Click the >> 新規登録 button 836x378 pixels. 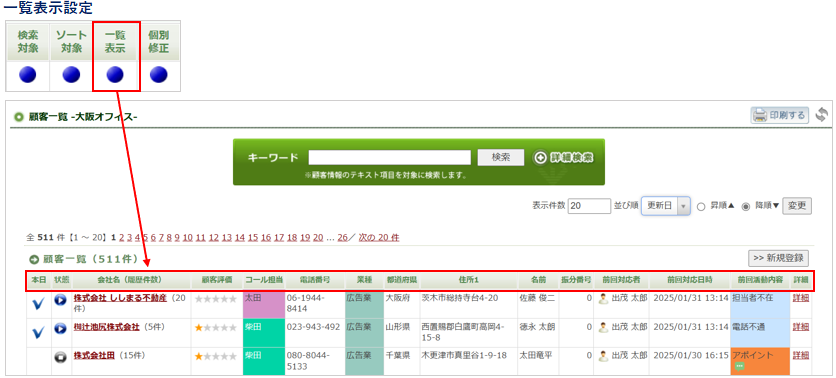(778, 258)
